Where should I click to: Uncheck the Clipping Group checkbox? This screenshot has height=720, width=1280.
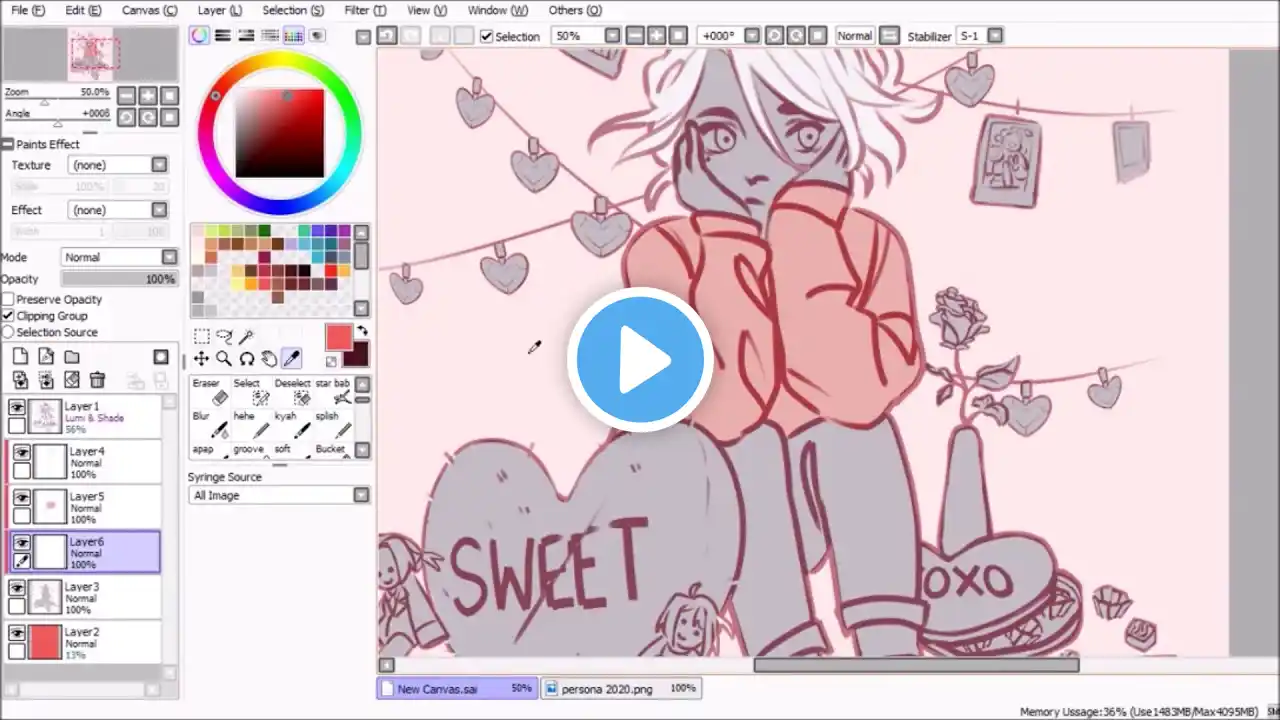8,316
